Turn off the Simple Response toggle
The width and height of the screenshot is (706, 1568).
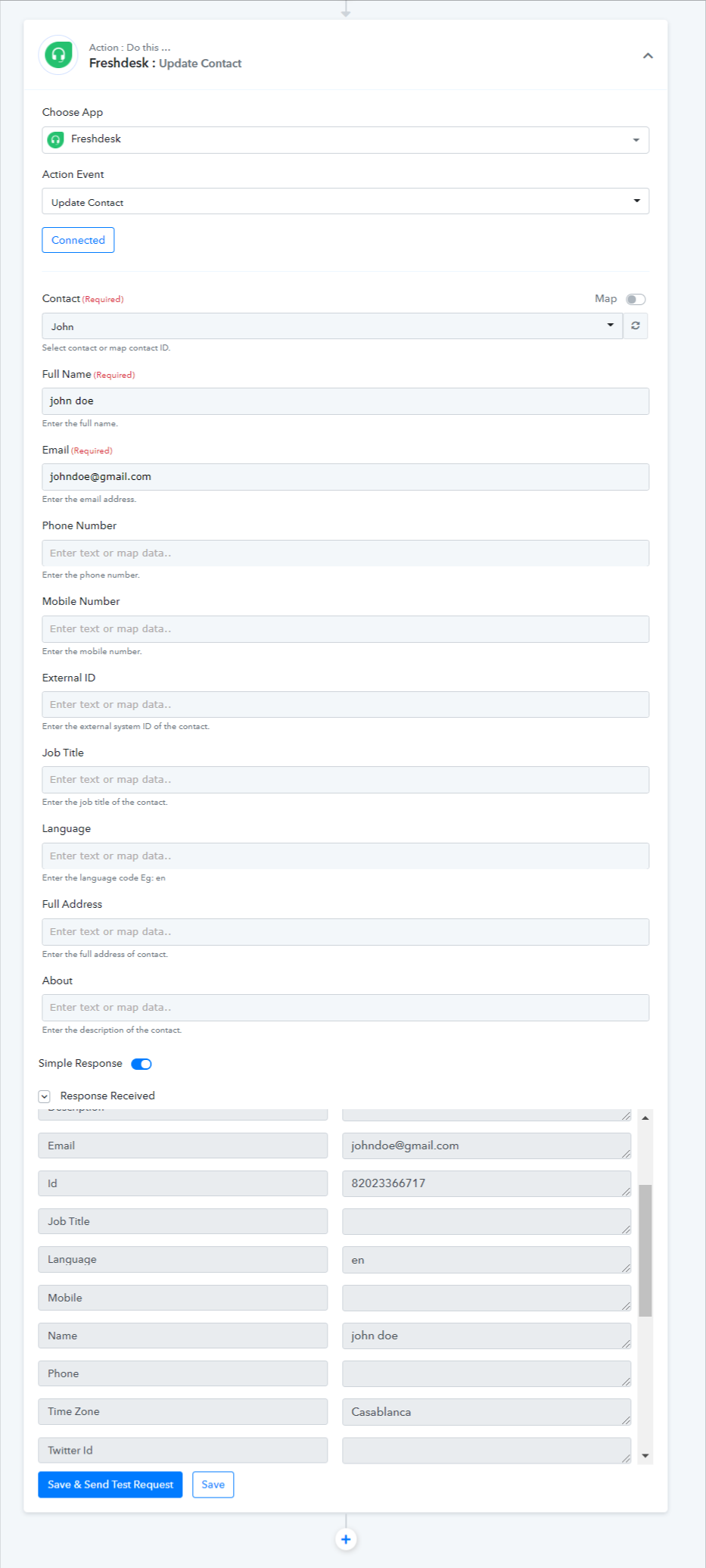142,1064
